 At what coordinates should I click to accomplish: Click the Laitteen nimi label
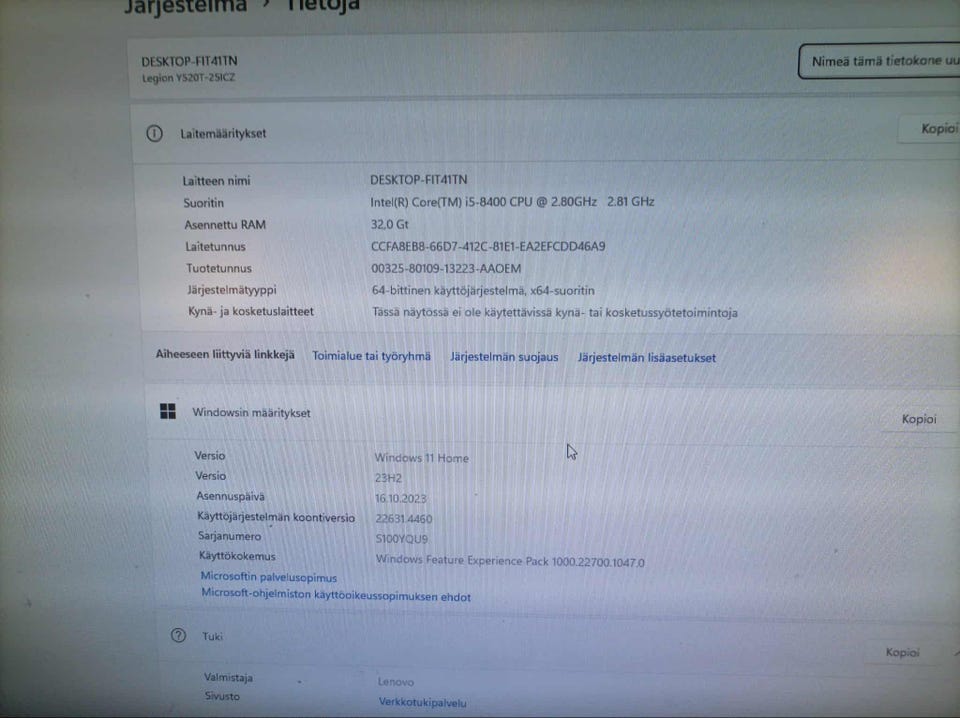point(216,181)
